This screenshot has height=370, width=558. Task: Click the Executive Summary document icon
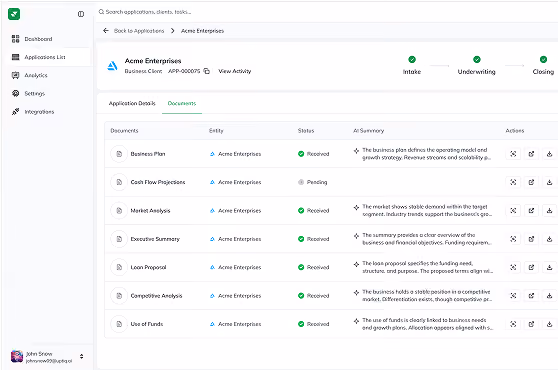point(119,239)
